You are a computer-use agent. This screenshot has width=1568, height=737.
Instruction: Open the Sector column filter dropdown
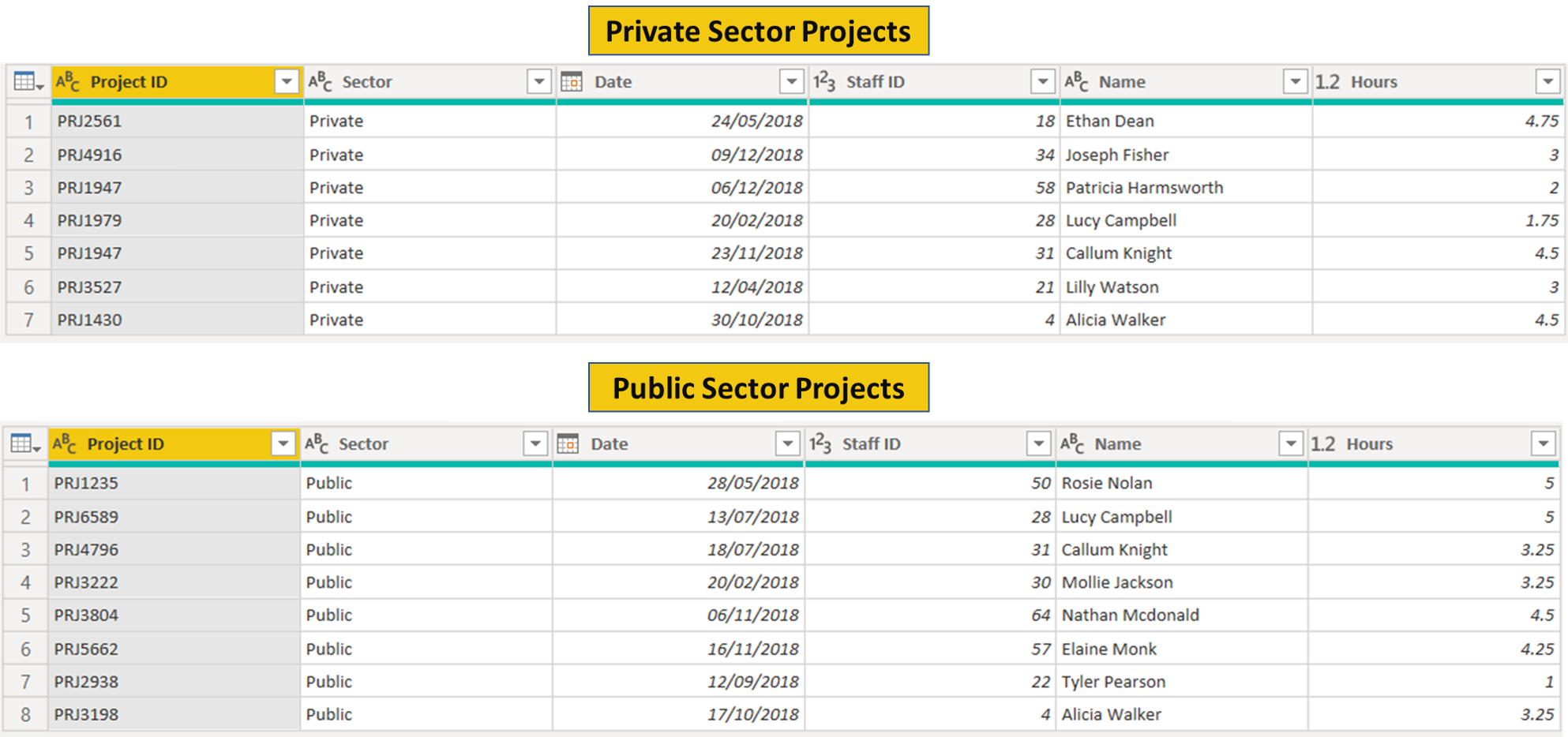point(538,81)
